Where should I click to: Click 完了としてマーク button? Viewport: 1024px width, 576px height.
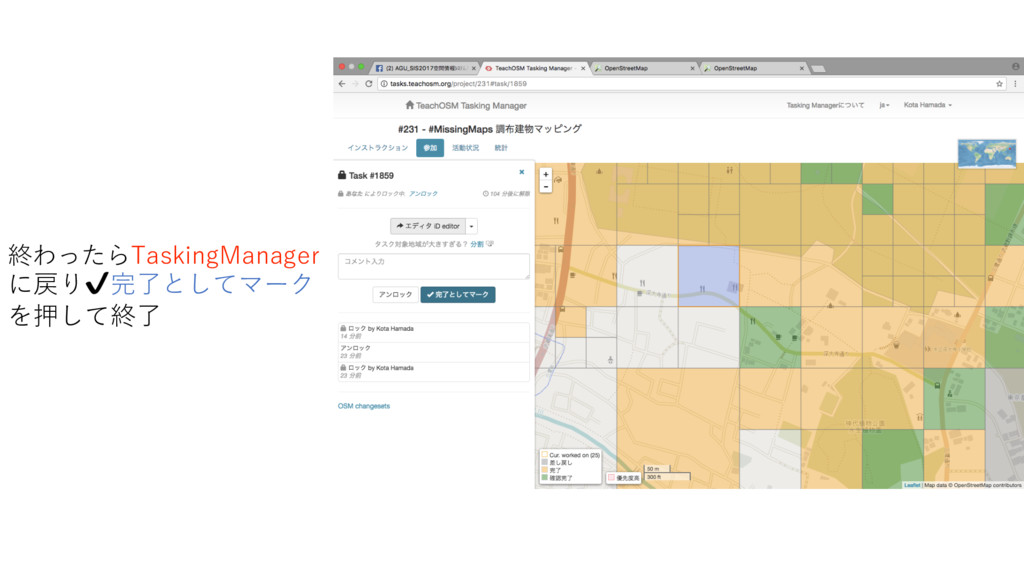[x=458, y=295]
